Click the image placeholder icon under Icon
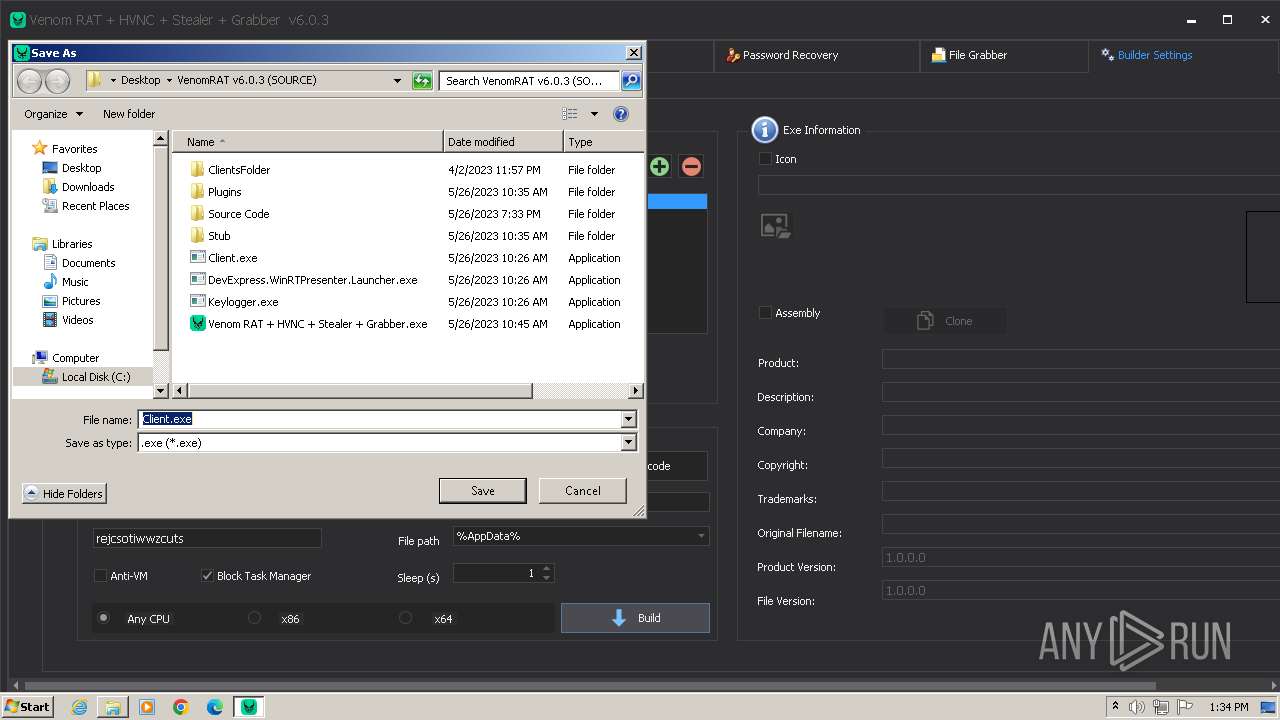The image size is (1280, 720). [775, 225]
